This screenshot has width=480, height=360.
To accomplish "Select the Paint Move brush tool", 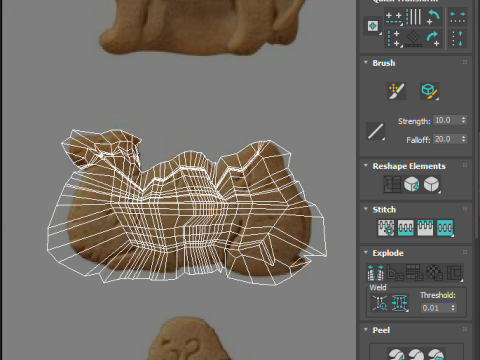I will click(397, 91).
